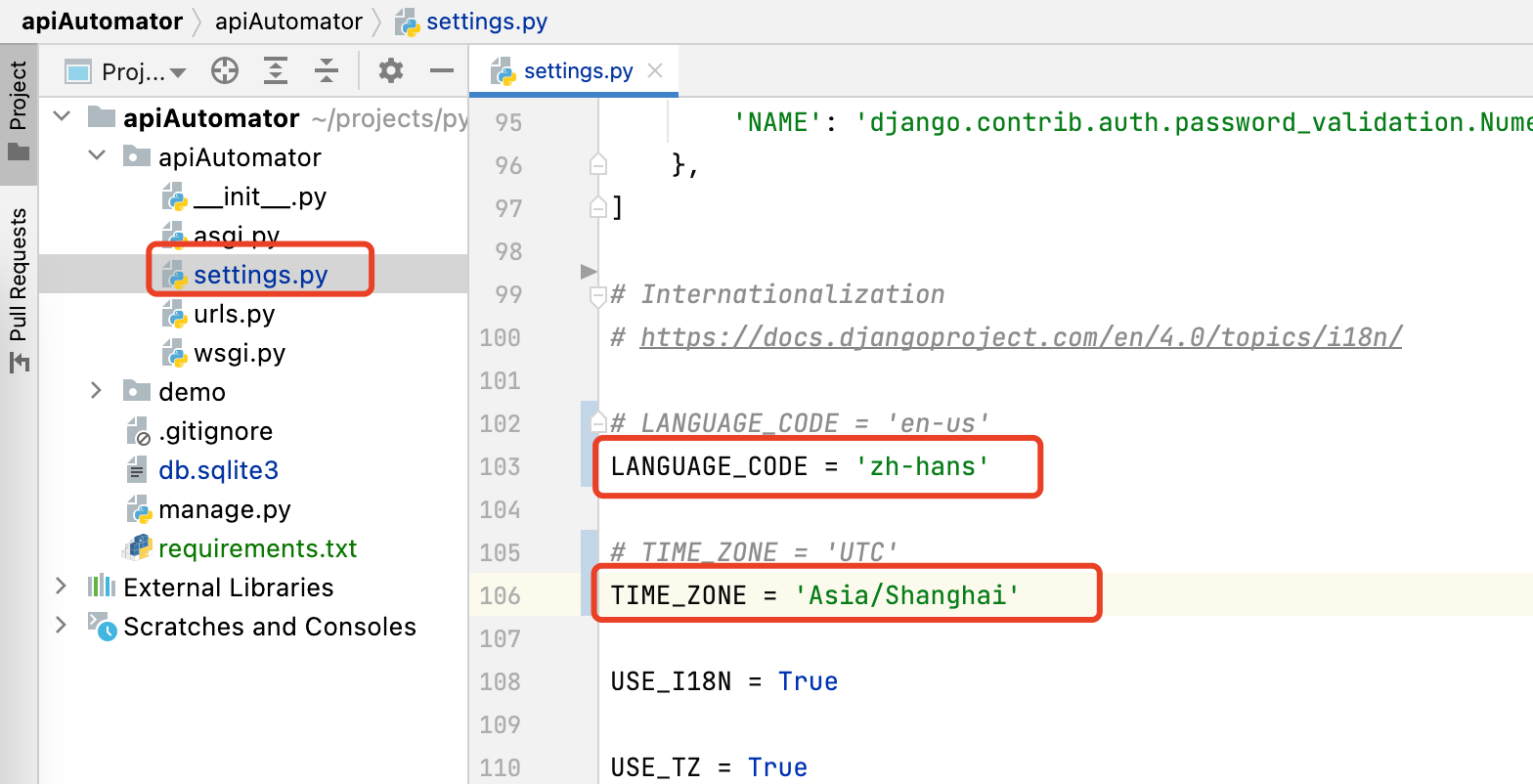Viewport: 1533px width, 784px height.
Task: Click the Expand All toolbar icon
Action: [x=276, y=70]
